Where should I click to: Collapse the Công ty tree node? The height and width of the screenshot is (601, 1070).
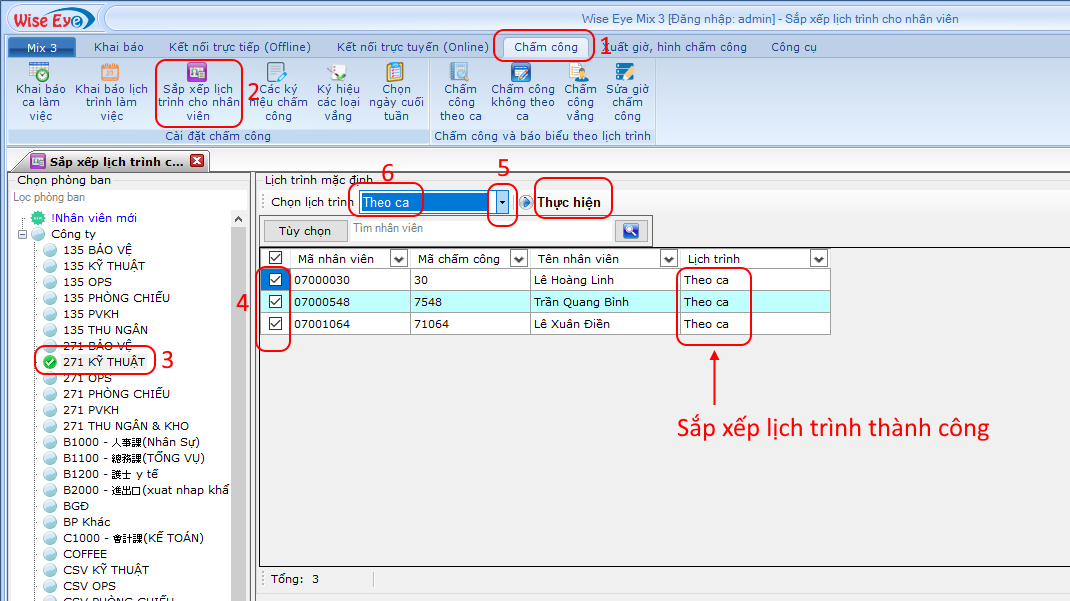pos(23,234)
